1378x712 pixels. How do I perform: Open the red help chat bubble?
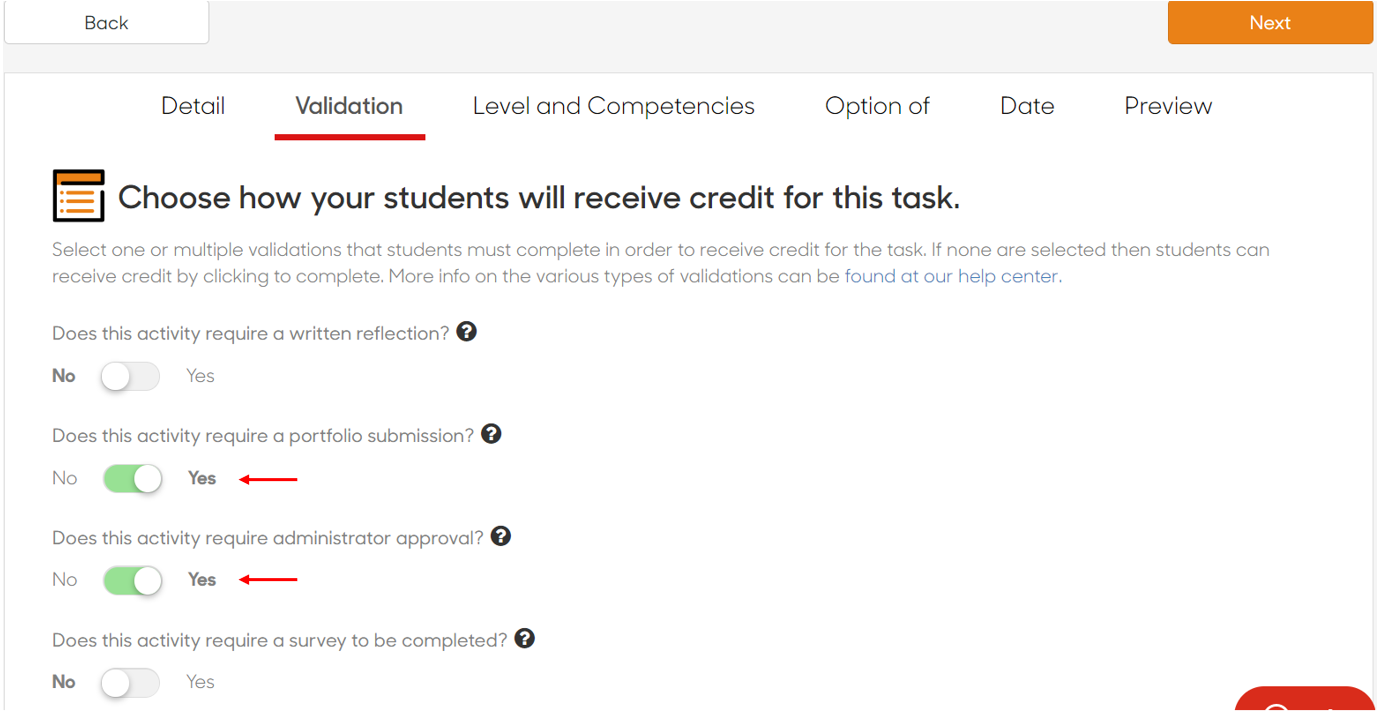(x=1306, y=699)
